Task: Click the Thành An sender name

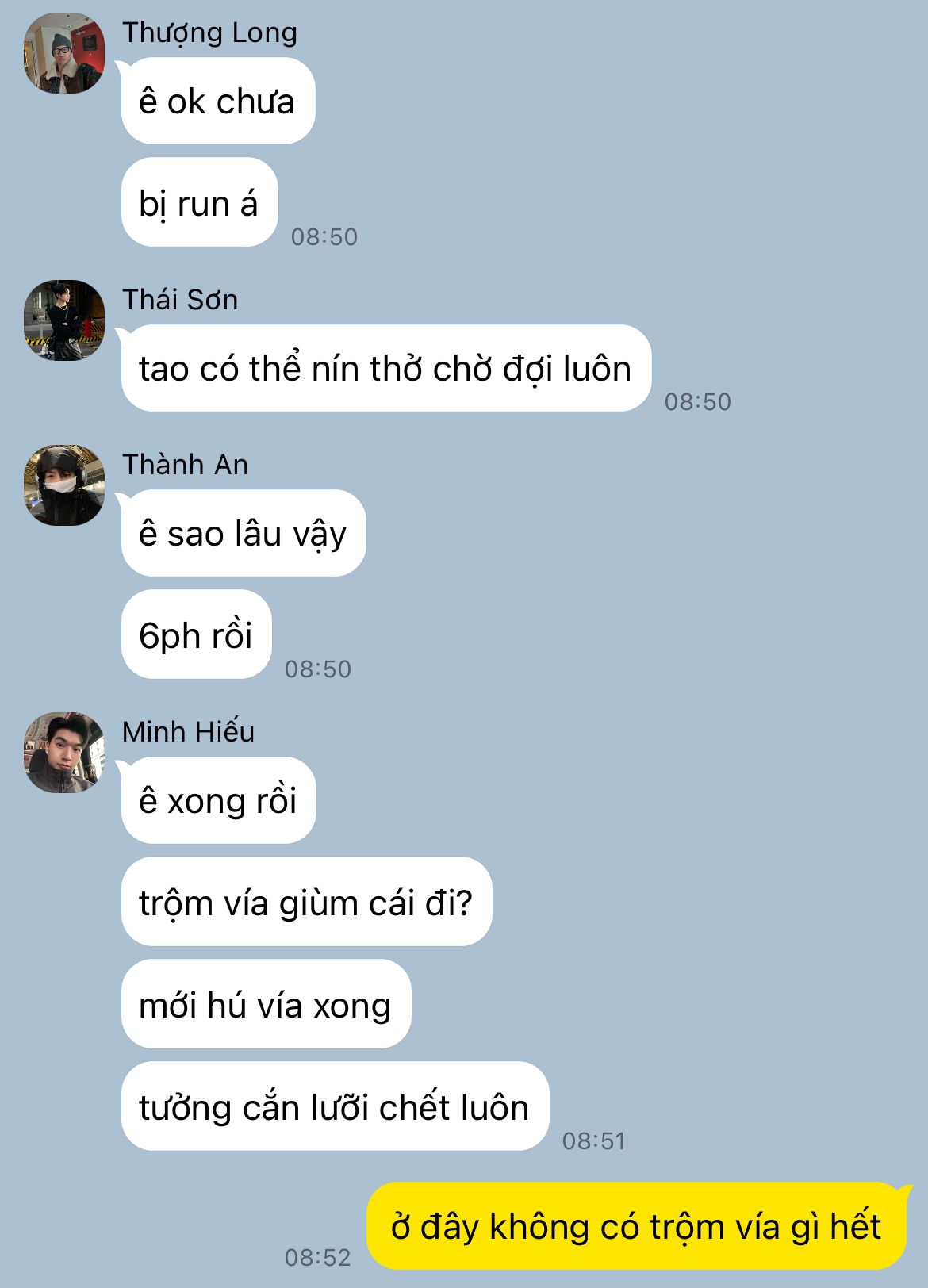Action: click(185, 465)
